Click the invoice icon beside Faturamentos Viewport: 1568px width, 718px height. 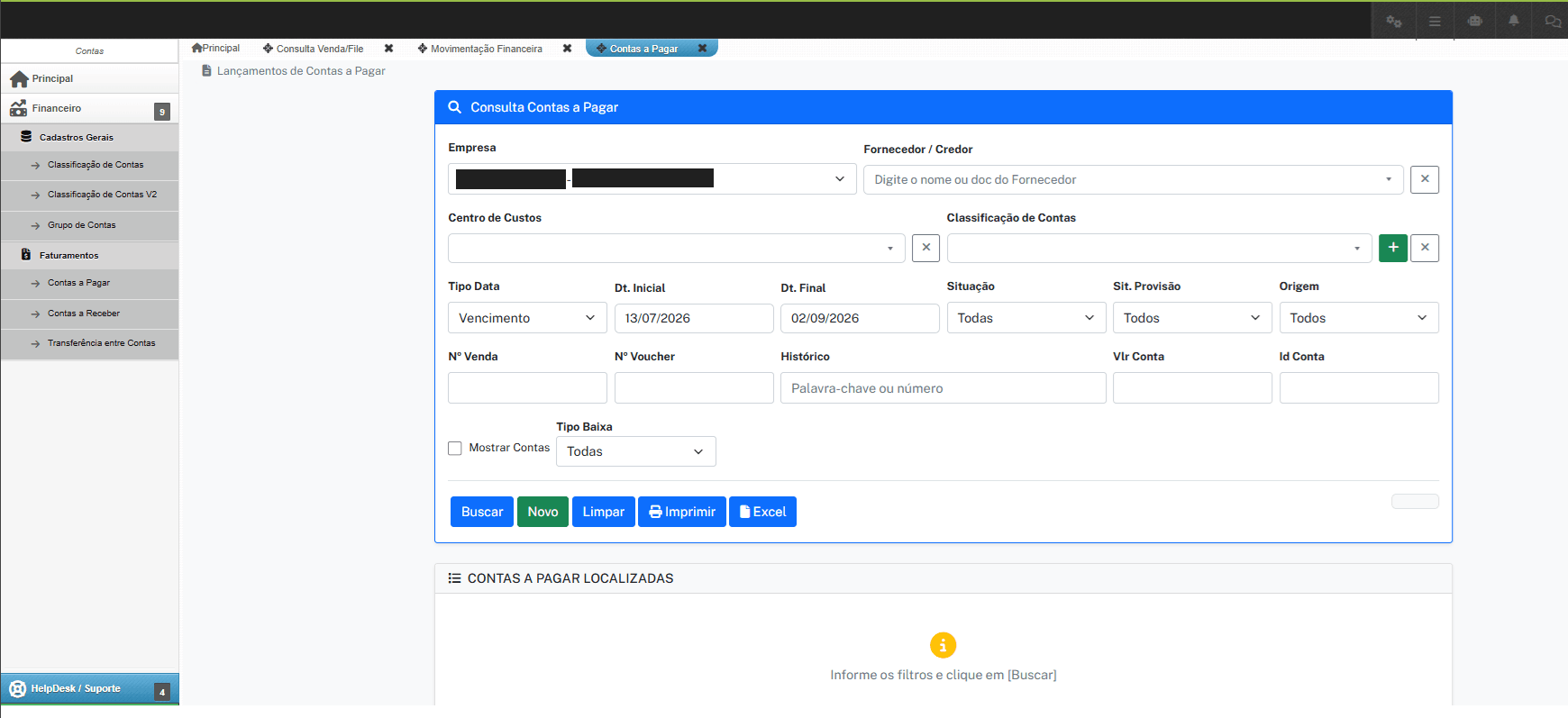pos(26,255)
